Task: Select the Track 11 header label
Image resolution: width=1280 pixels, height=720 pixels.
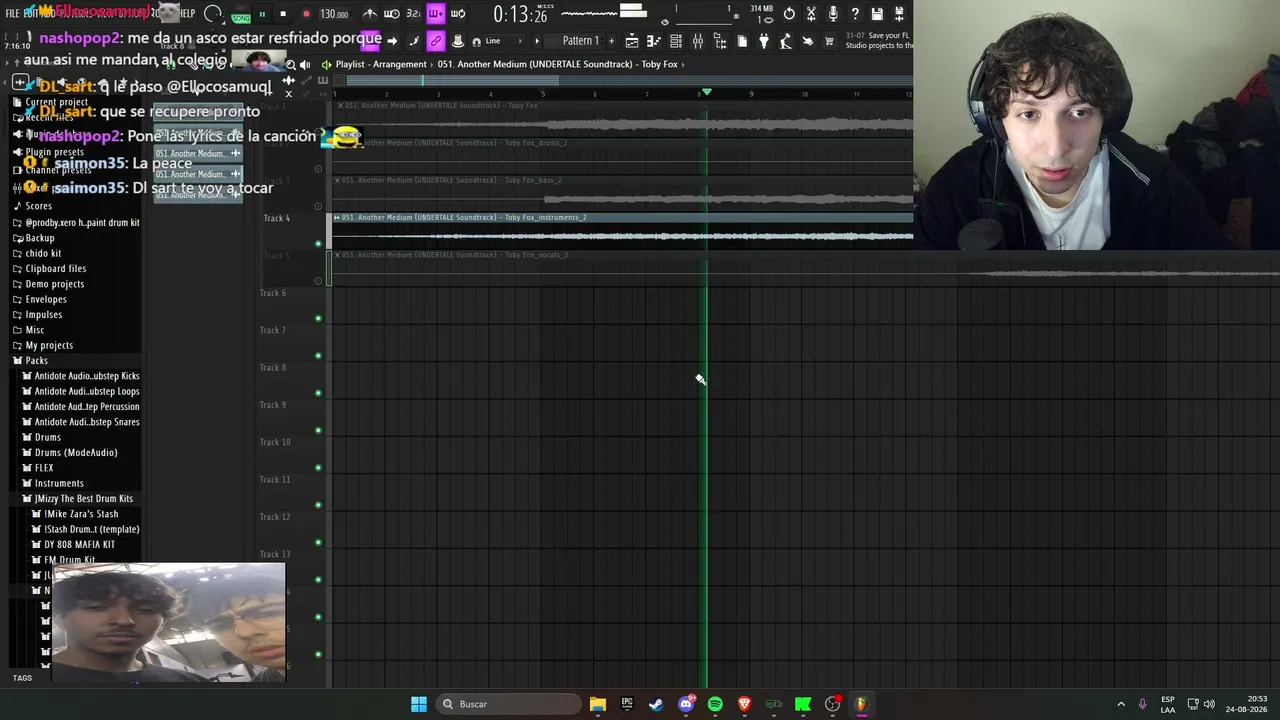Action: 275,480
